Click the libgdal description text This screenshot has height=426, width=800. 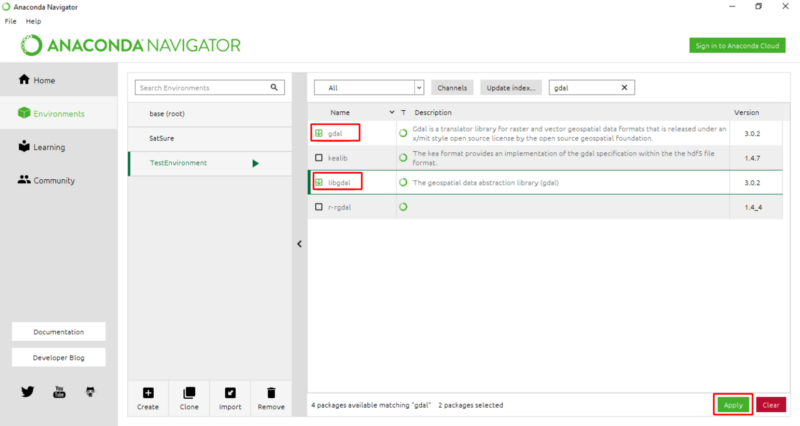tap(485, 182)
